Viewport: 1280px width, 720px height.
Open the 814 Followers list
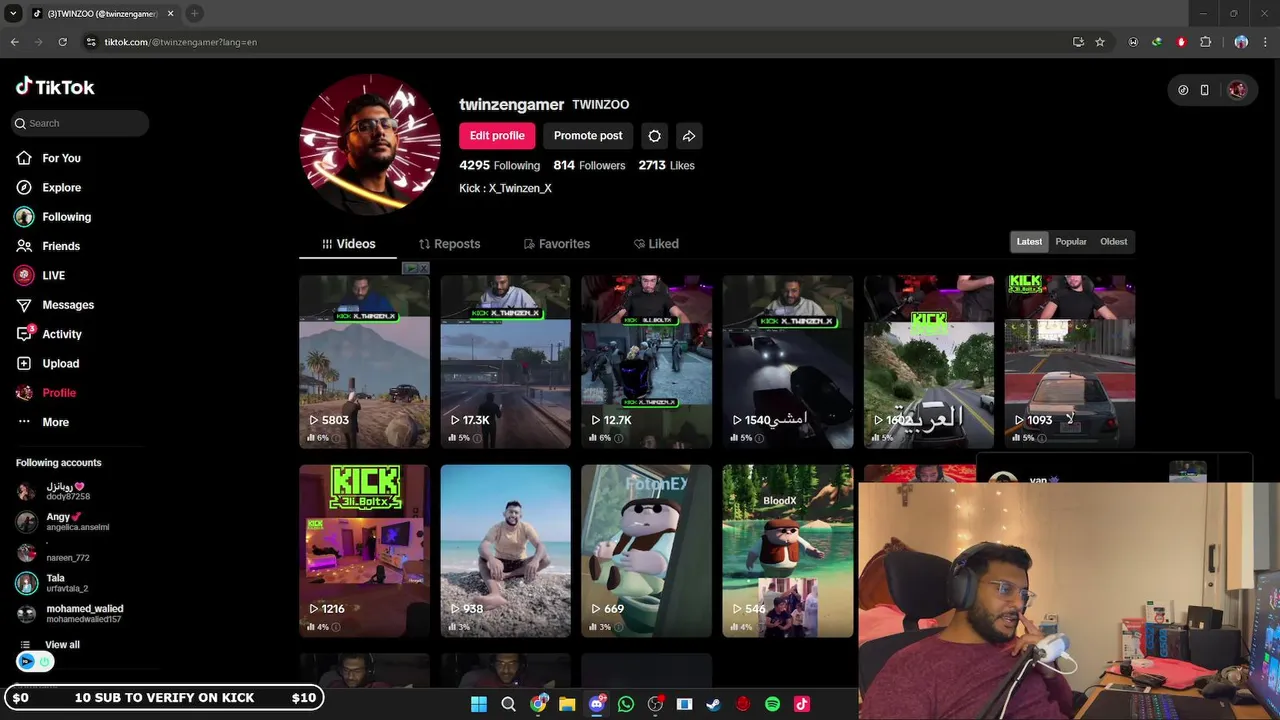click(x=589, y=166)
